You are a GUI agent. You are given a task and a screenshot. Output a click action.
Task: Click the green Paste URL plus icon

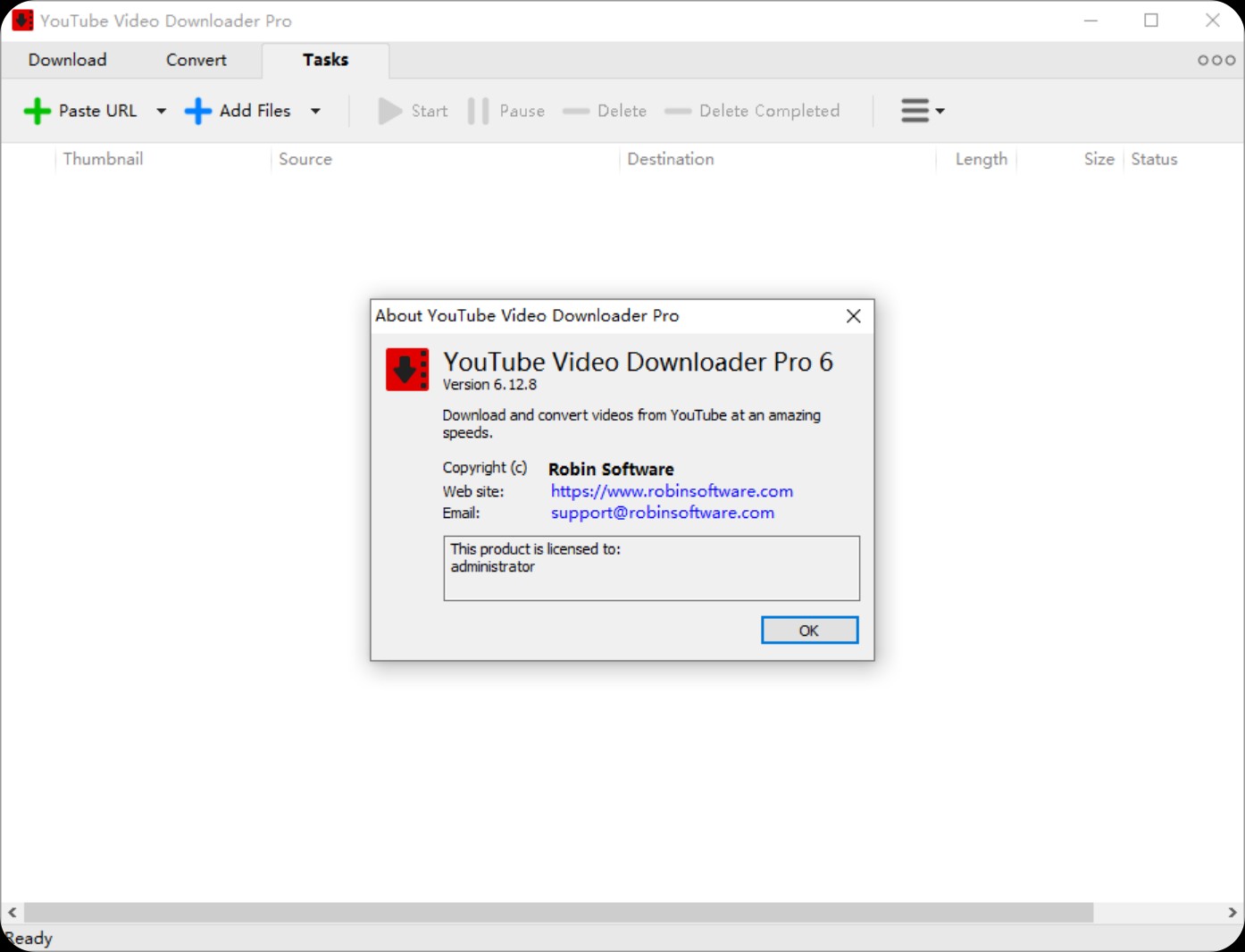[37, 111]
